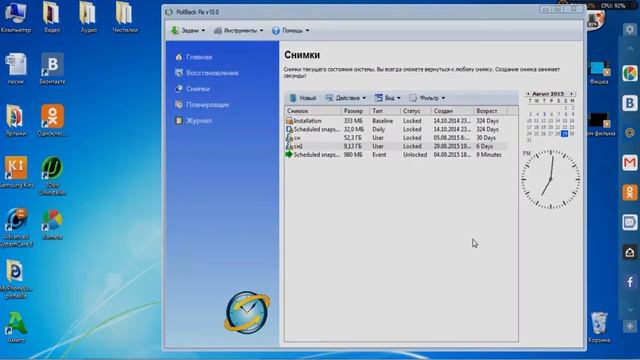This screenshot has height=360, width=640.
Task: Select the Installation snapshot row
Action: click(396, 121)
